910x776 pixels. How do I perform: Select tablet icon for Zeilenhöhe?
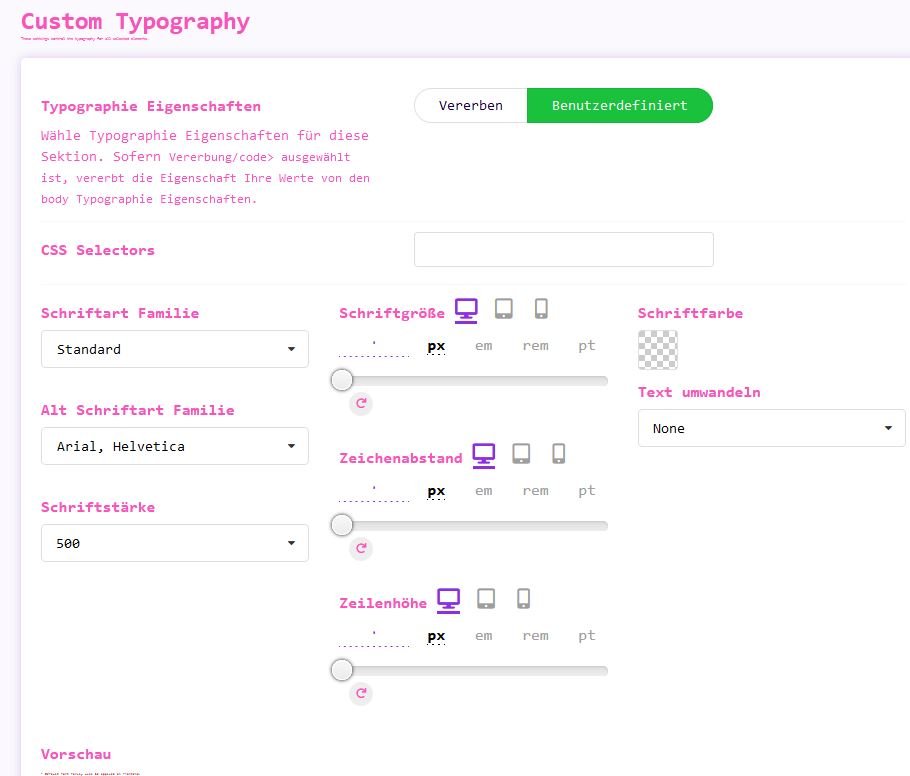(x=486, y=599)
